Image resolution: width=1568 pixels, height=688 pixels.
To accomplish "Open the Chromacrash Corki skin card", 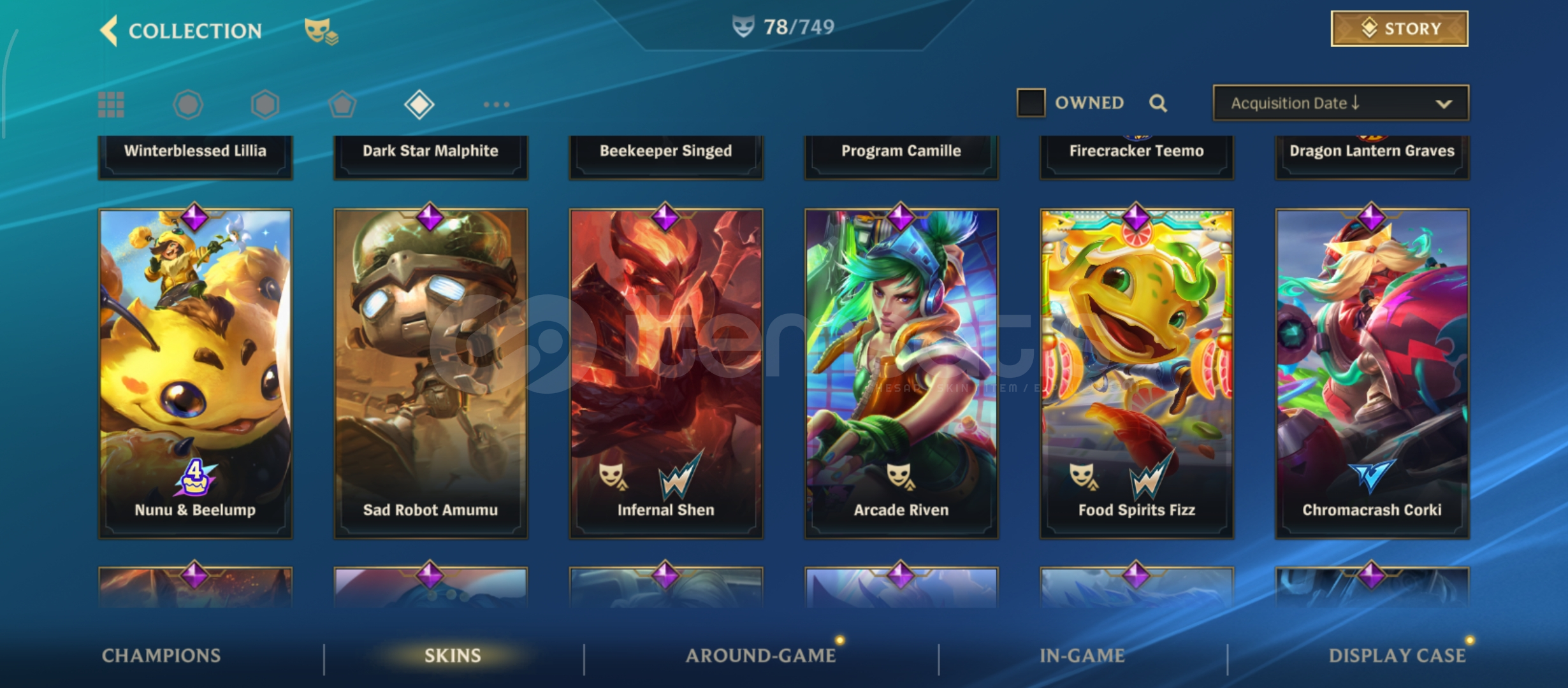I will pos(1372,374).
